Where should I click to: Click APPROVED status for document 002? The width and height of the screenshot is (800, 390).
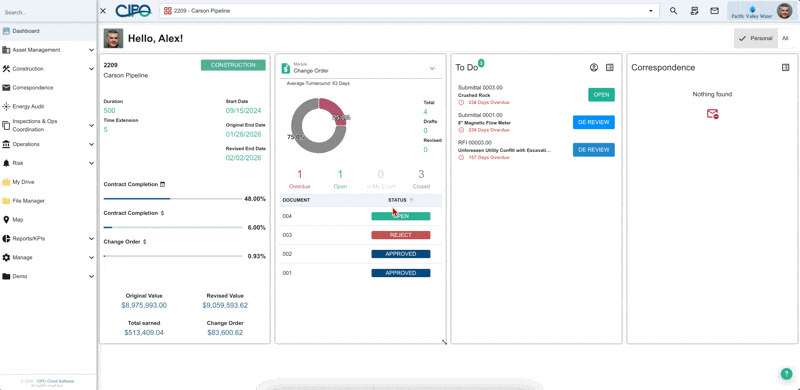401,254
